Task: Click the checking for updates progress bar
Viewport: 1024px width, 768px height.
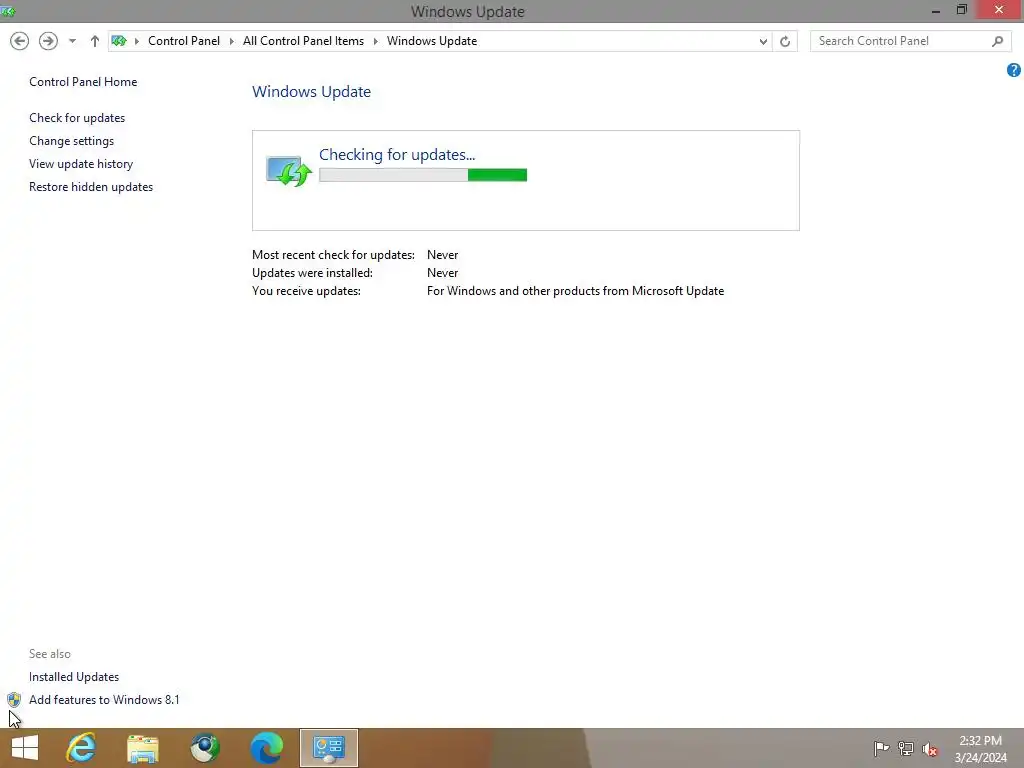Action: [x=423, y=175]
